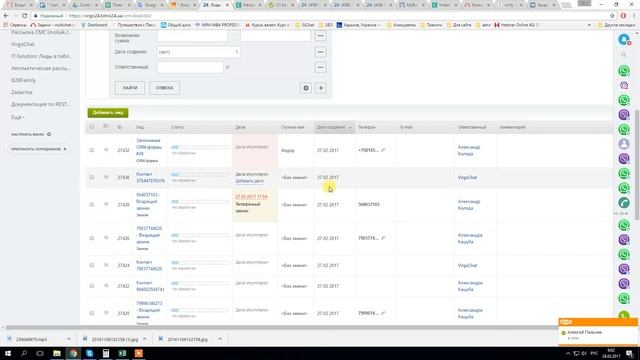This screenshot has height=360, width=640.
Task: Click browser back arrow
Action: [x=6, y=16]
